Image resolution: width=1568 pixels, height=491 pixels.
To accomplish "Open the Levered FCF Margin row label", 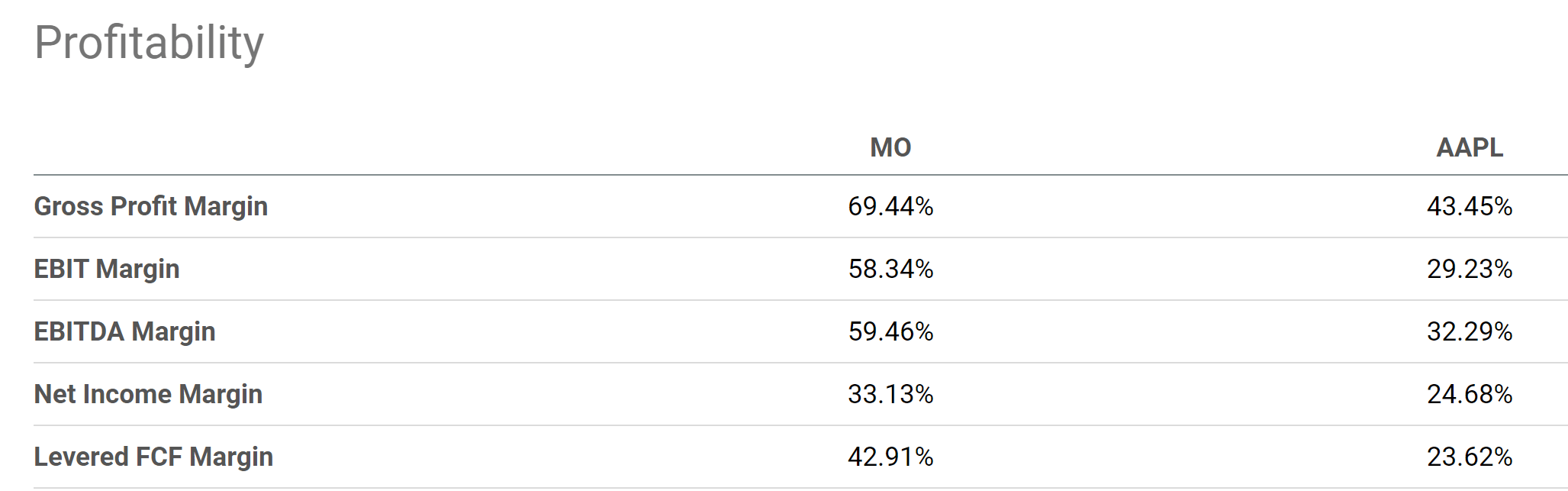I will pos(153,457).
